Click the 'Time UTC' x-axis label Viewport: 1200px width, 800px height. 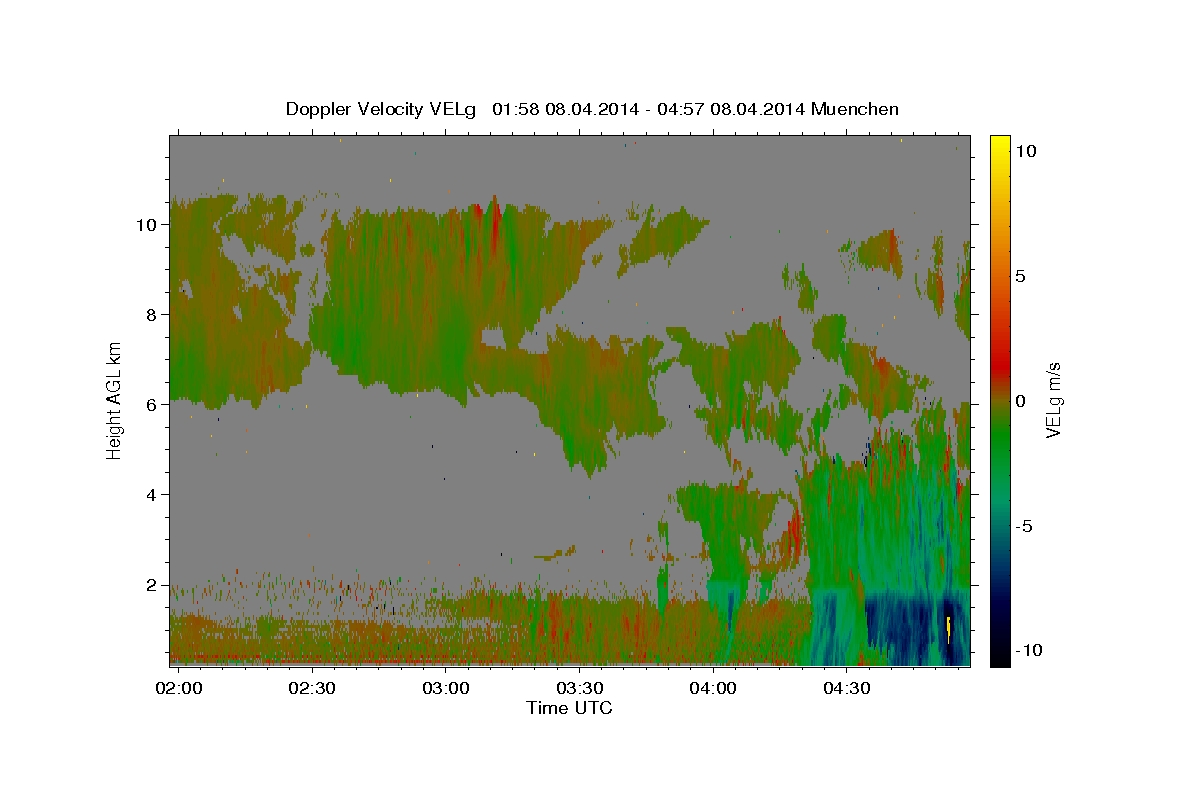(569, 708)
